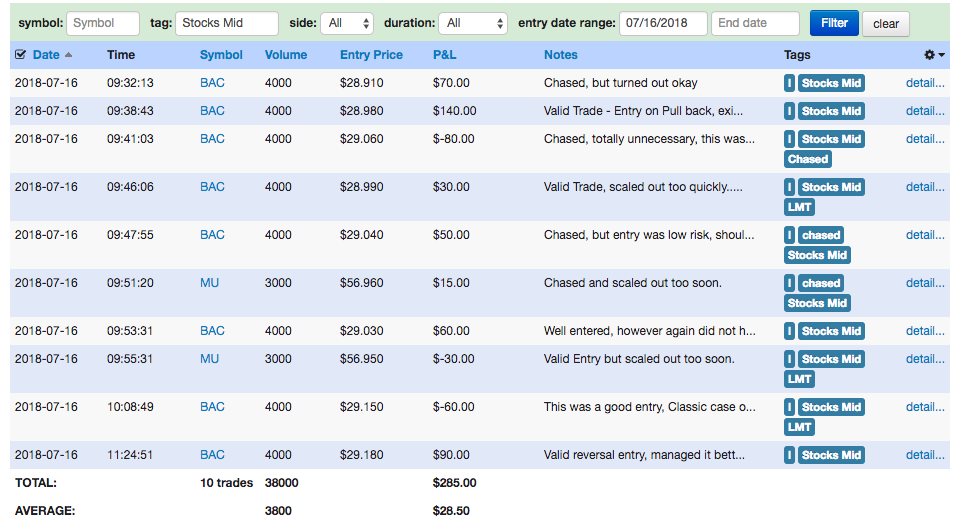The height and width of the screenshot is (524, 958).
Task: Click the I tag icon on 09:32:13 row
Action: click(x=789, y=83)
